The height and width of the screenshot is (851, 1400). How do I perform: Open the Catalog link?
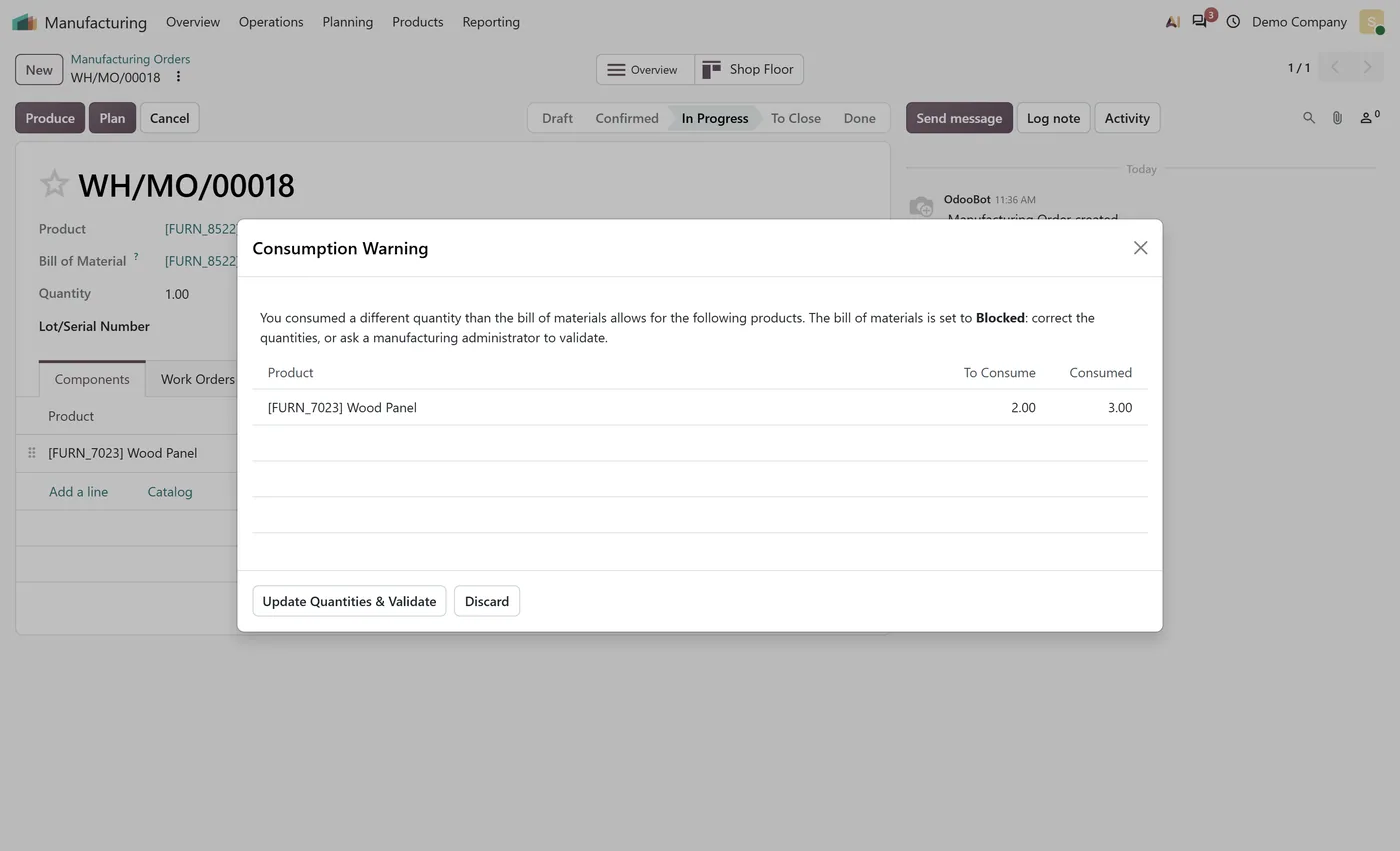click(170, 492)
